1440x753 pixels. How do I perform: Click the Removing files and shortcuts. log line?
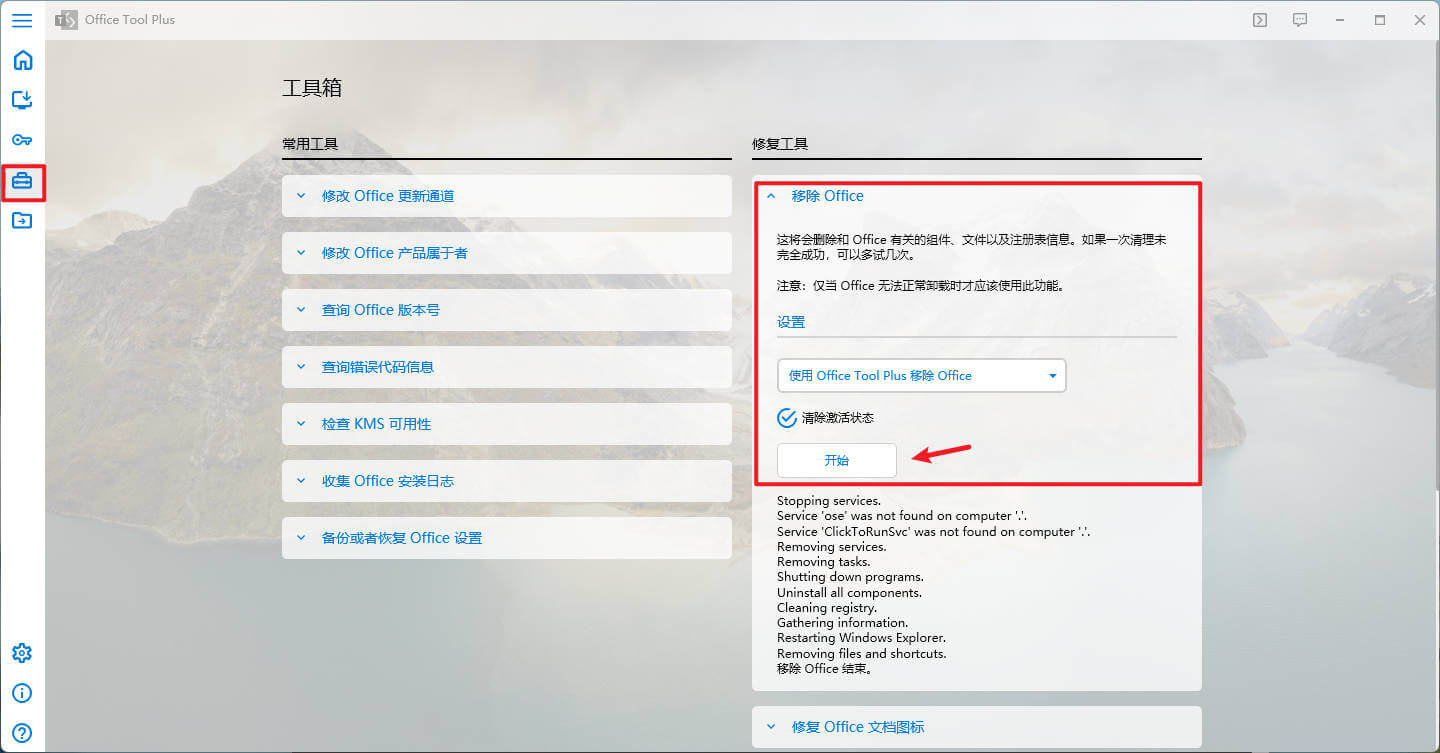click(x=861, y=654)
